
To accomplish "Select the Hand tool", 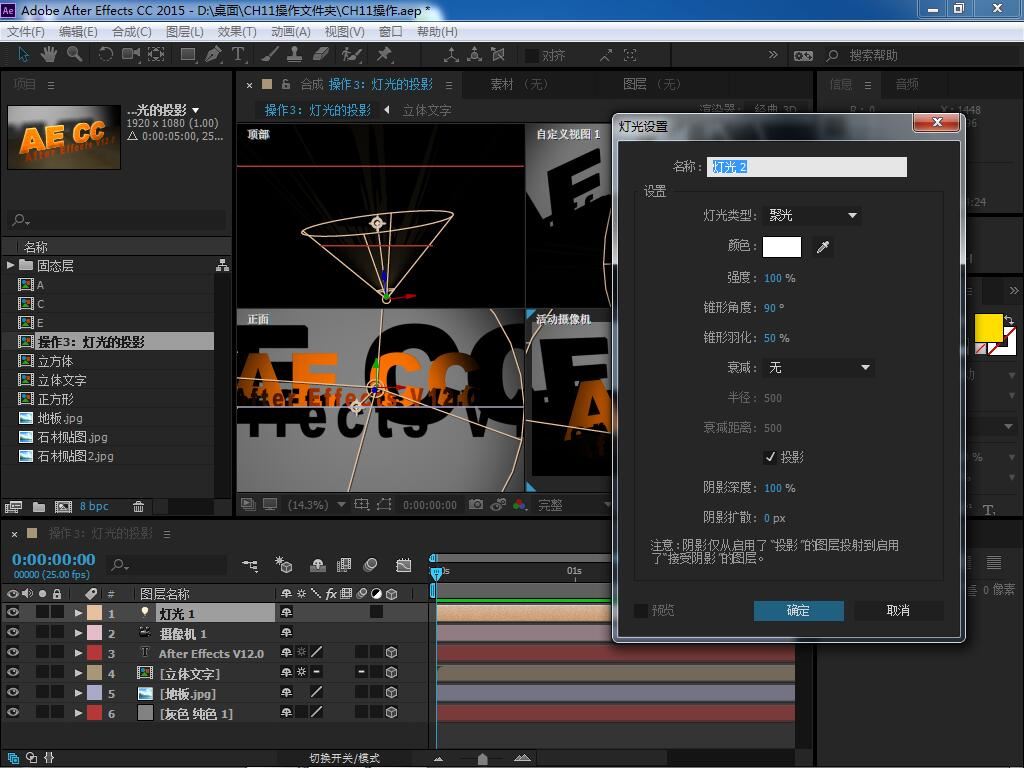I will pyautogui.click(x=48, y=55).
